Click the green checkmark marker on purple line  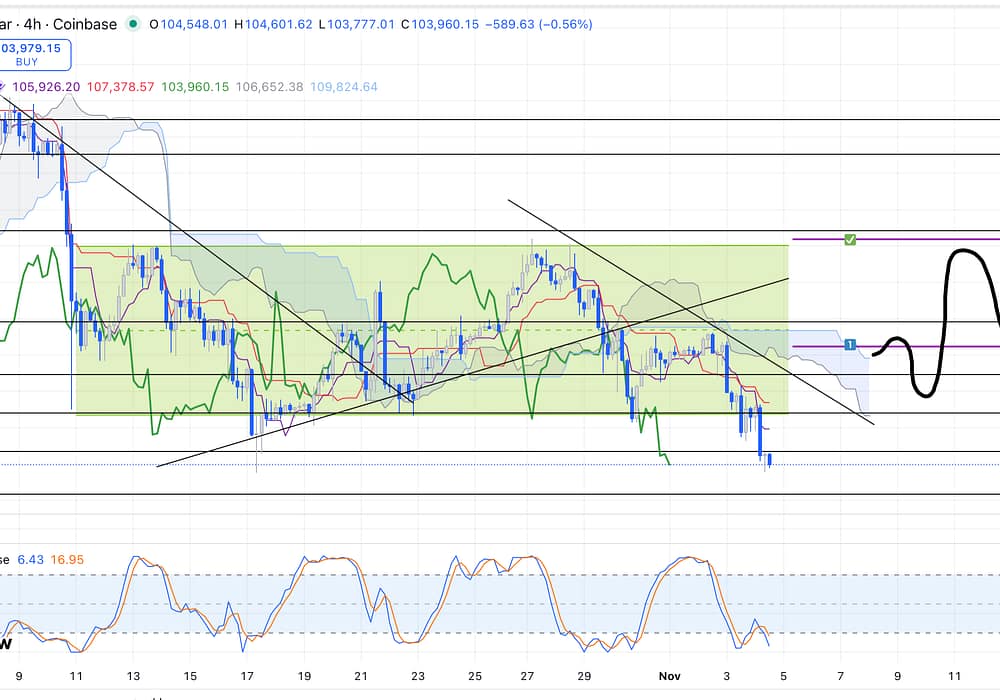point(850,240)
